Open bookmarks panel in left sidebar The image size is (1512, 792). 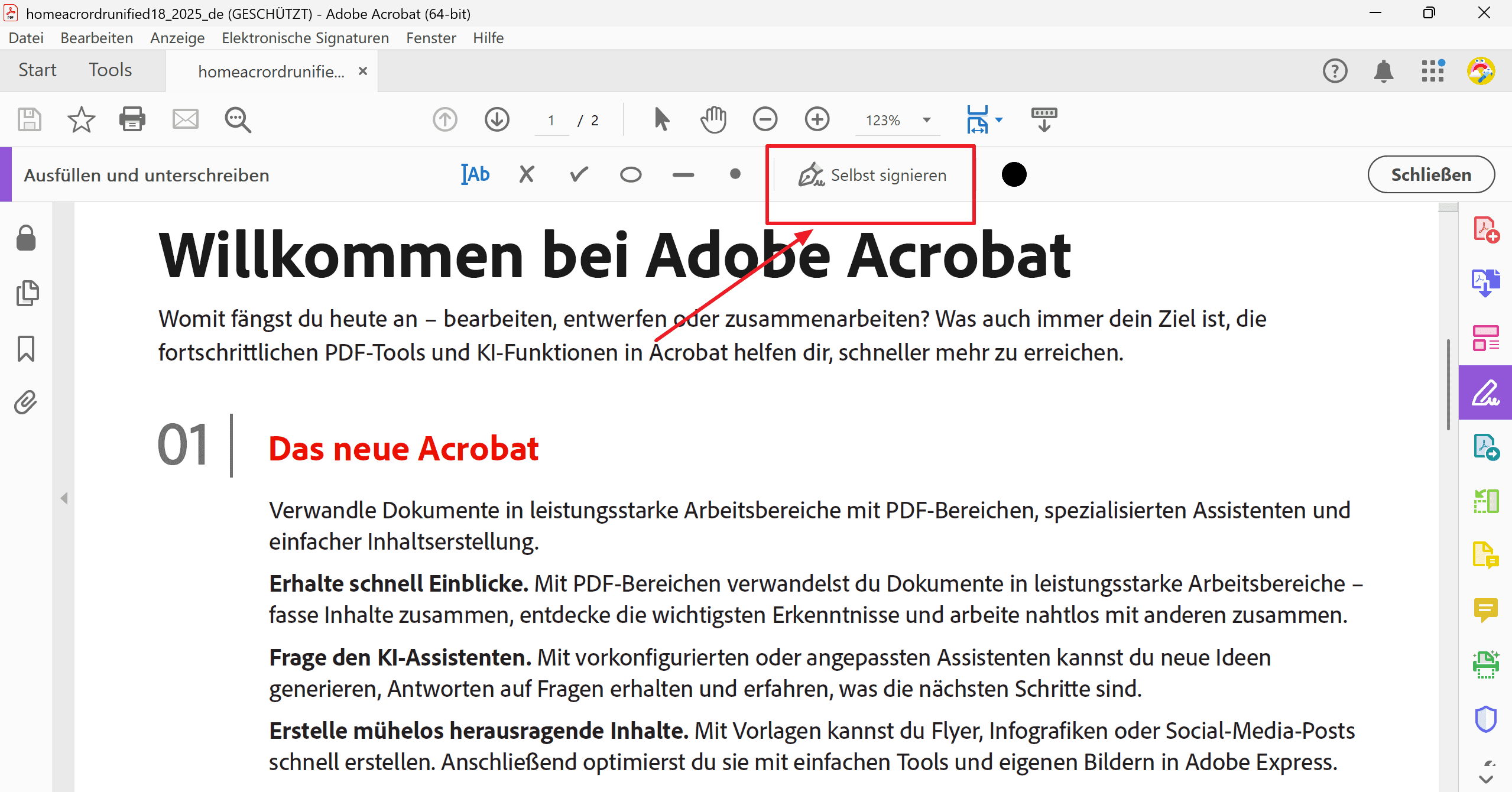(x=26, y=349)
